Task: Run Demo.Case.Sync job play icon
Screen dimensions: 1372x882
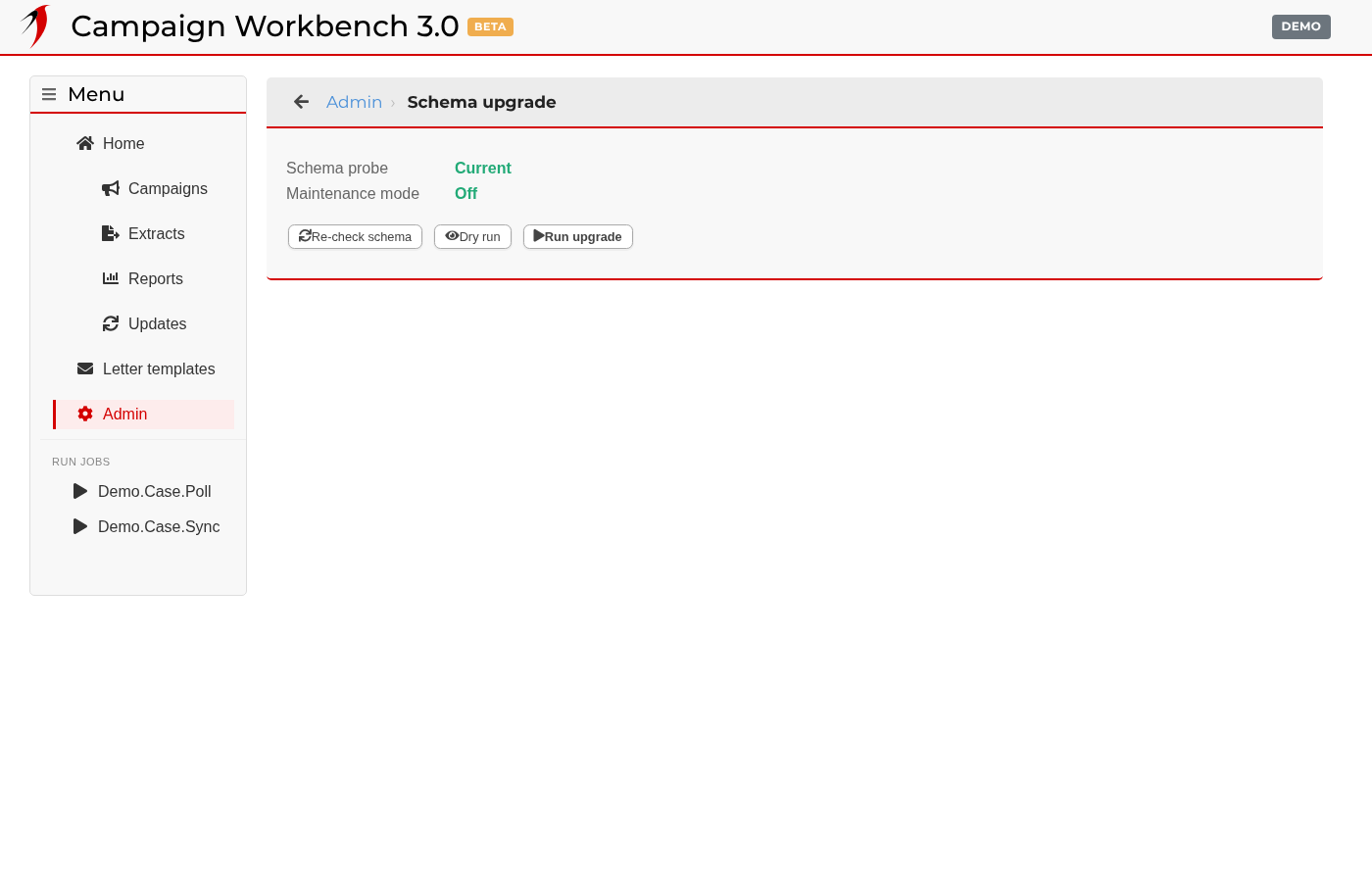Action: pos(80,526)
